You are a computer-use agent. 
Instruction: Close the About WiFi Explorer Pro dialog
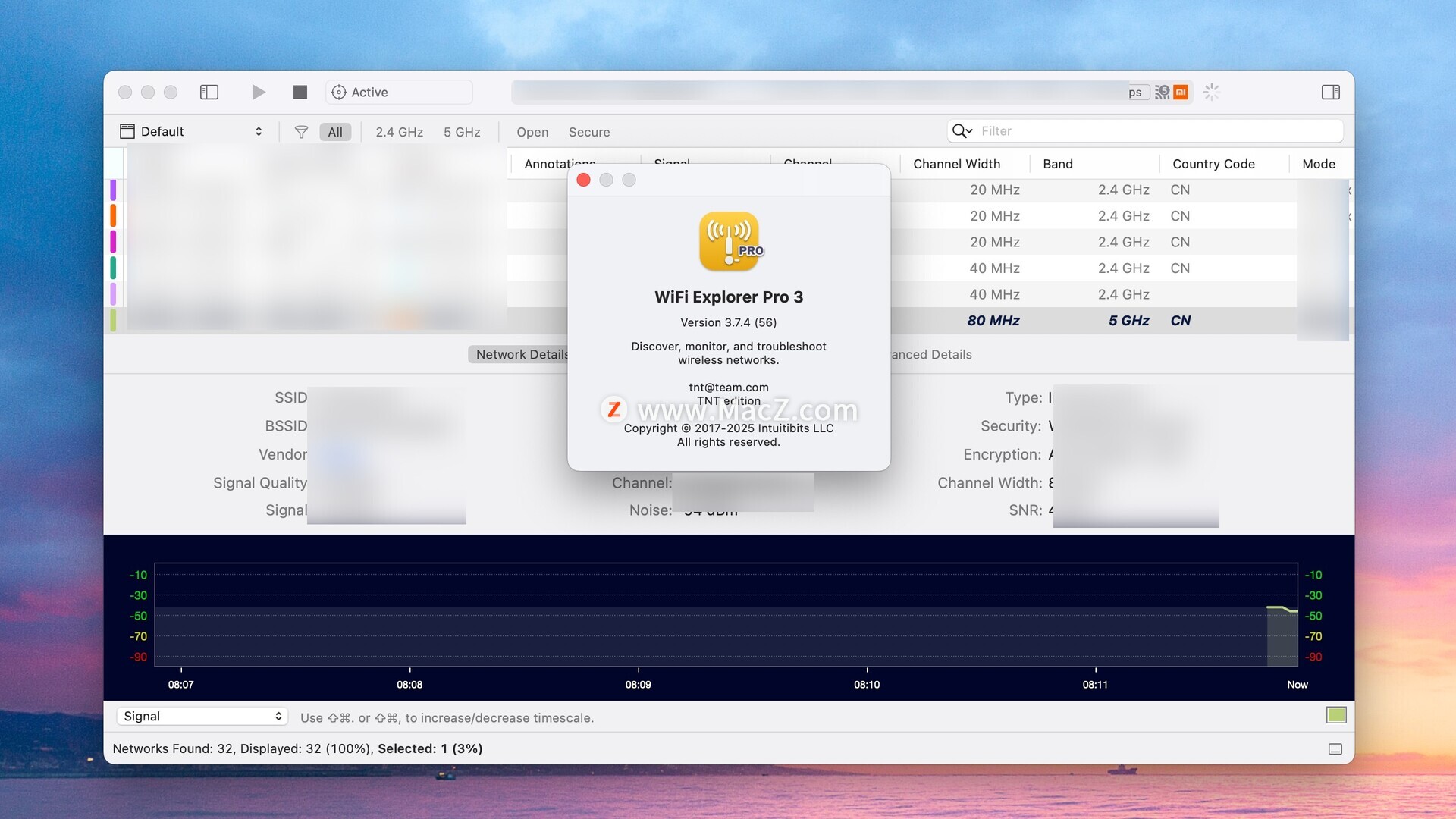pos(583,180)
